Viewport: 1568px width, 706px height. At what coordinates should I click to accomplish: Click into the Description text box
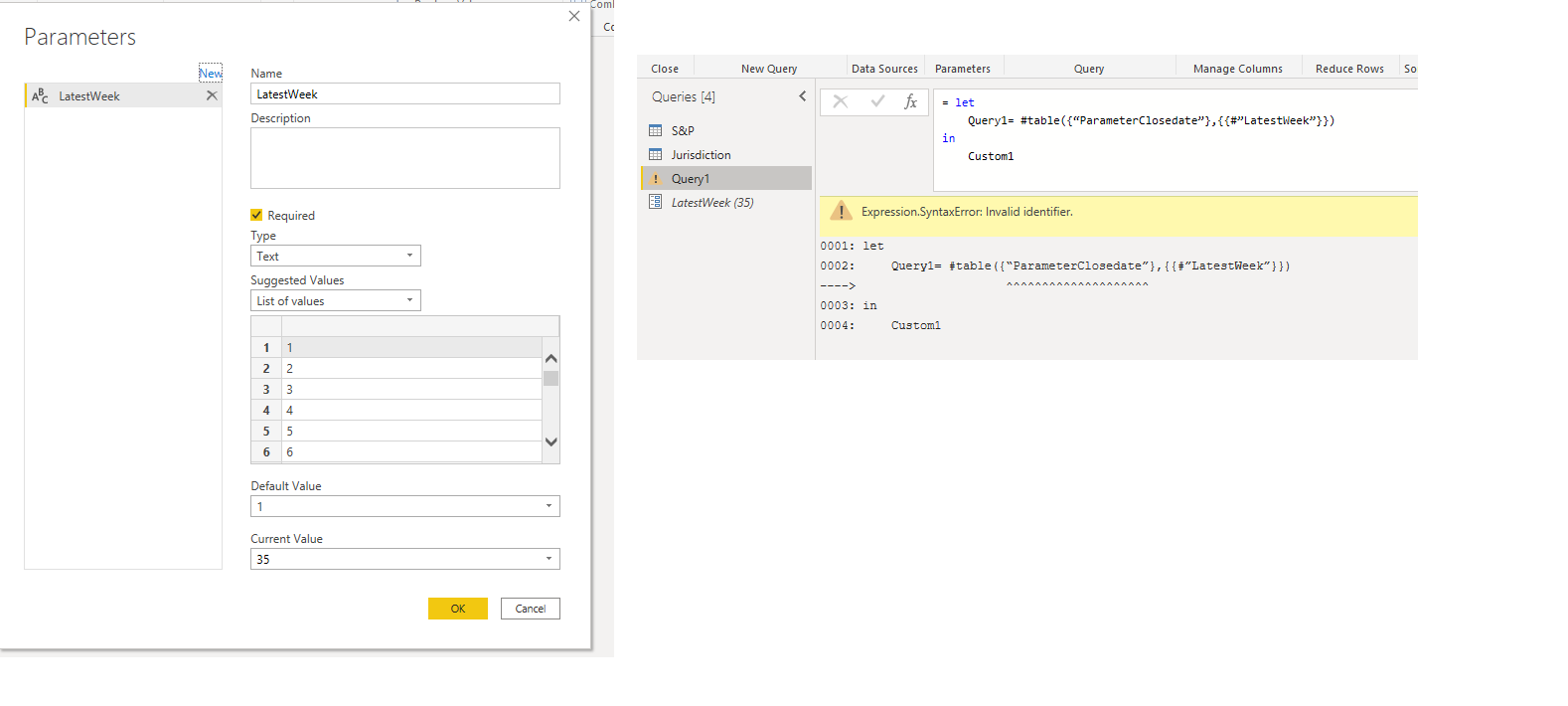pos(405,158)
